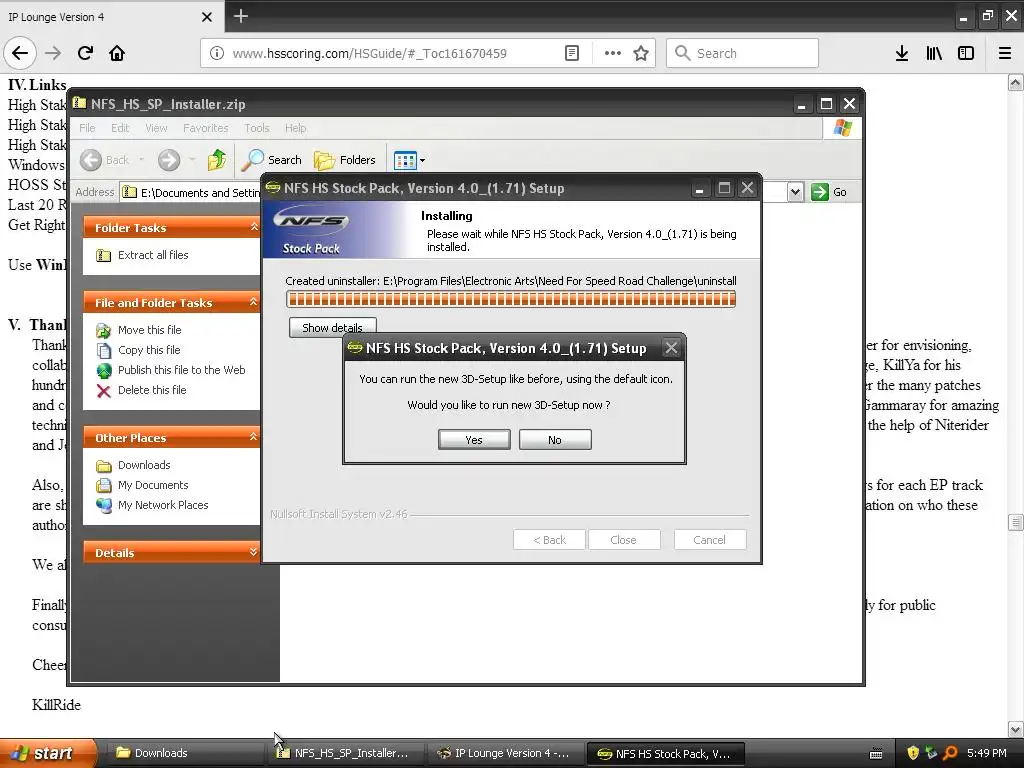
Task: Go to Firefox home page
Action: tap(117, 53)
